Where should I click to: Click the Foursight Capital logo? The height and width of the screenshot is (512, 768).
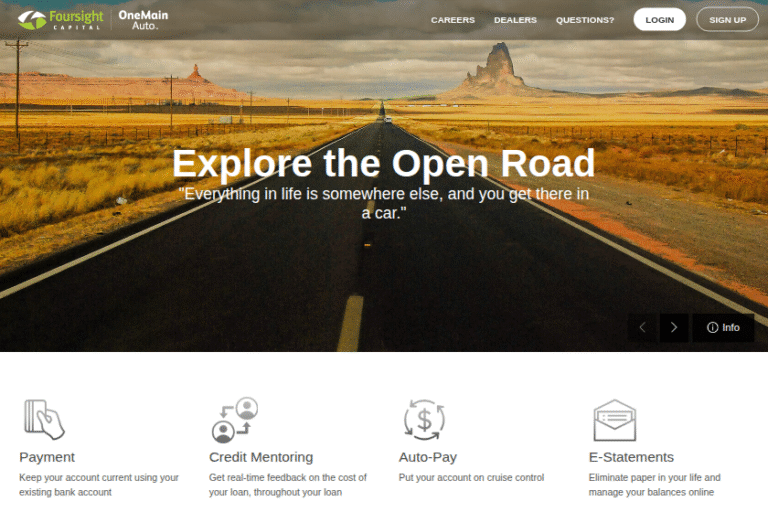(61, 20)
